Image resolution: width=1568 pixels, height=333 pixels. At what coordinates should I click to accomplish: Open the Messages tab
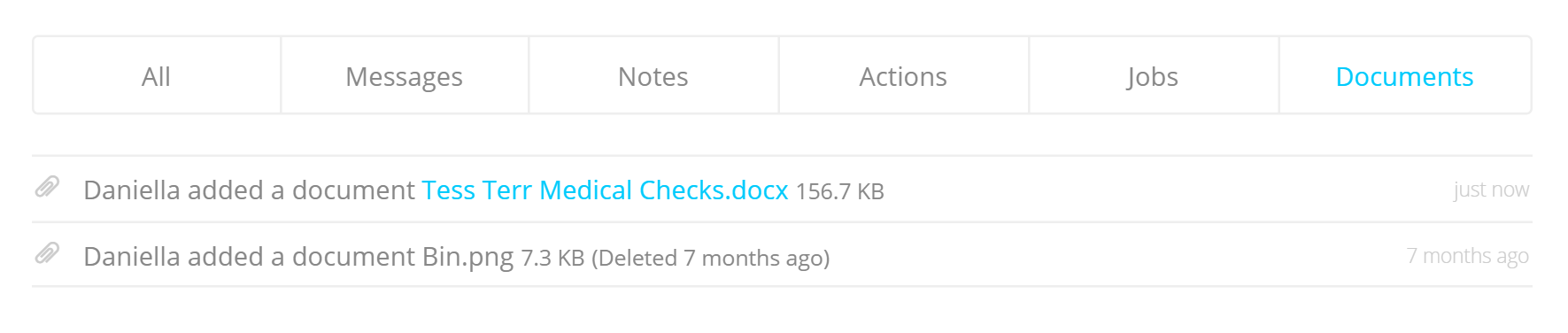(405, 76)
